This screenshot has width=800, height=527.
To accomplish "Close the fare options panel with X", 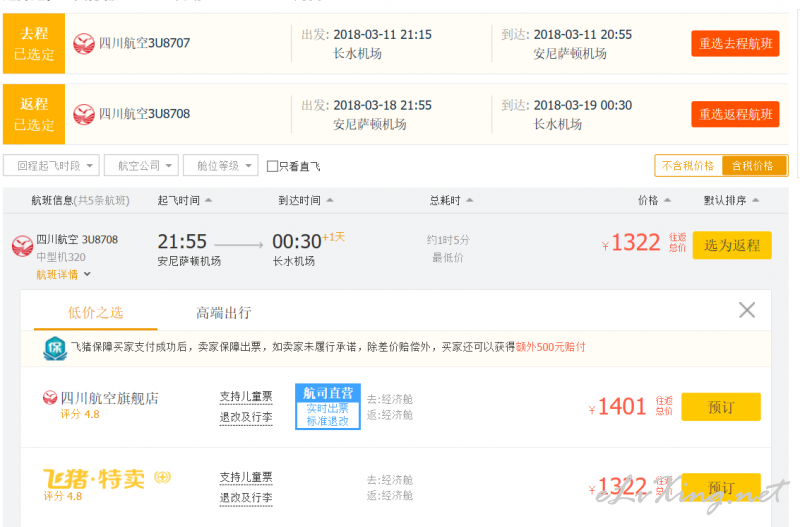I will click(x=747, y=310).
